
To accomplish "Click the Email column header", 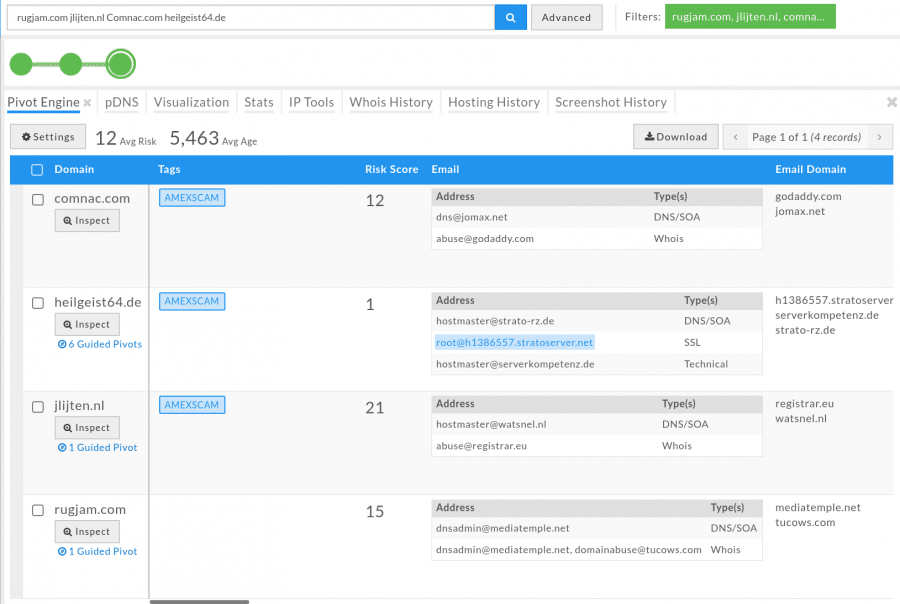I will pos(445,169).
